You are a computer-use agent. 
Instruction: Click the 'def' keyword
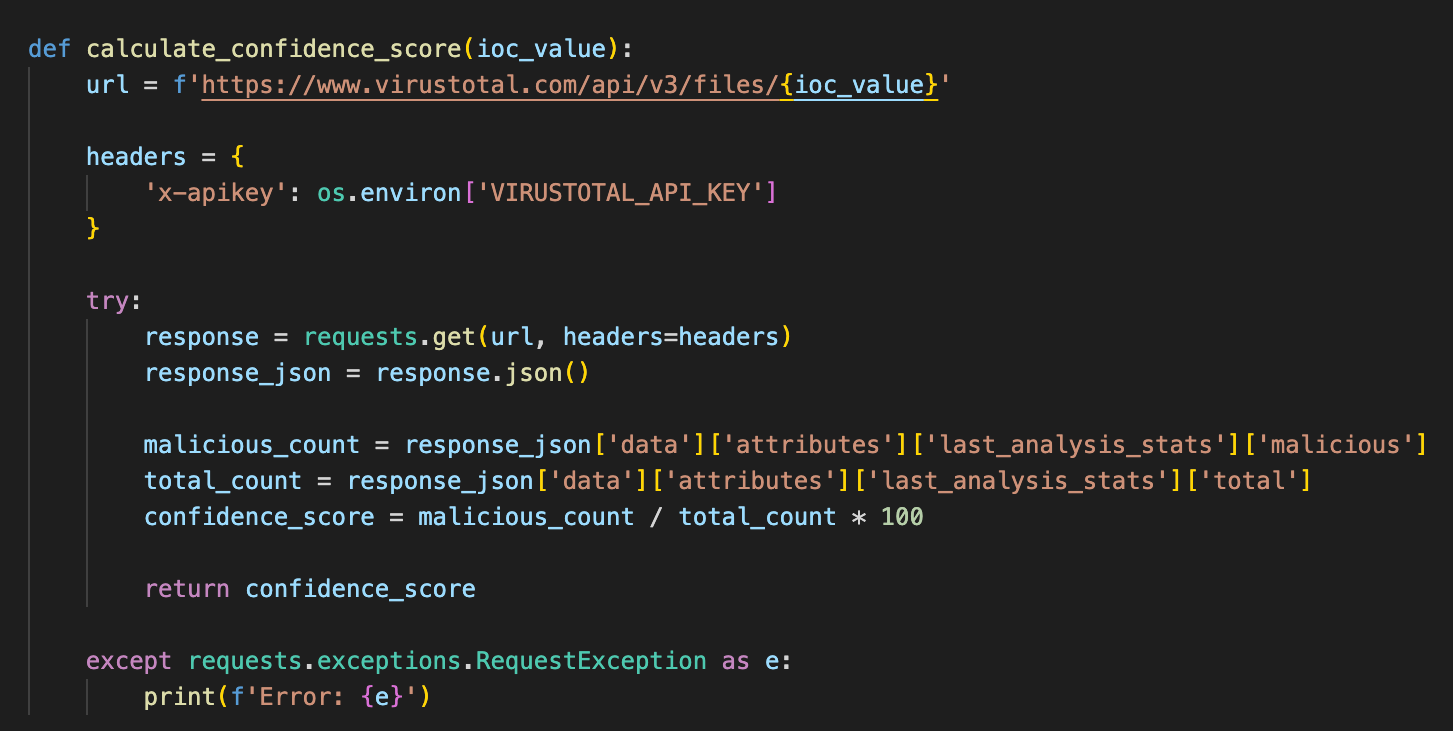50,49
